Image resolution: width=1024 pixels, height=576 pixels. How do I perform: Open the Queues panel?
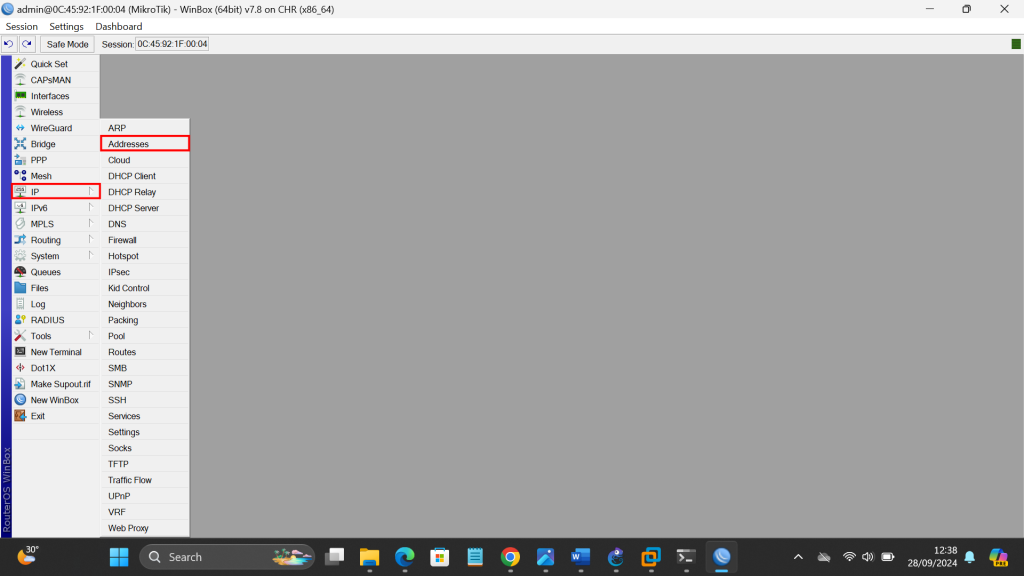[45, 272]
